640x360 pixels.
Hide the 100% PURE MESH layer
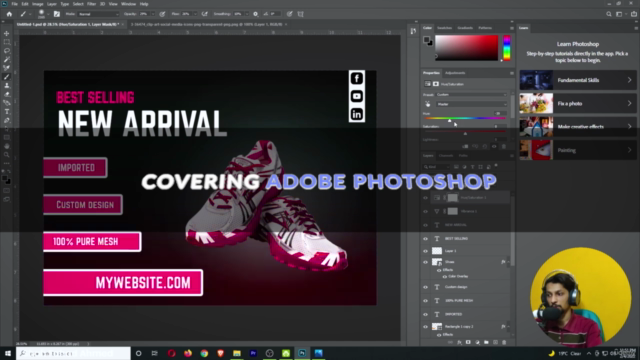(425, 301)
